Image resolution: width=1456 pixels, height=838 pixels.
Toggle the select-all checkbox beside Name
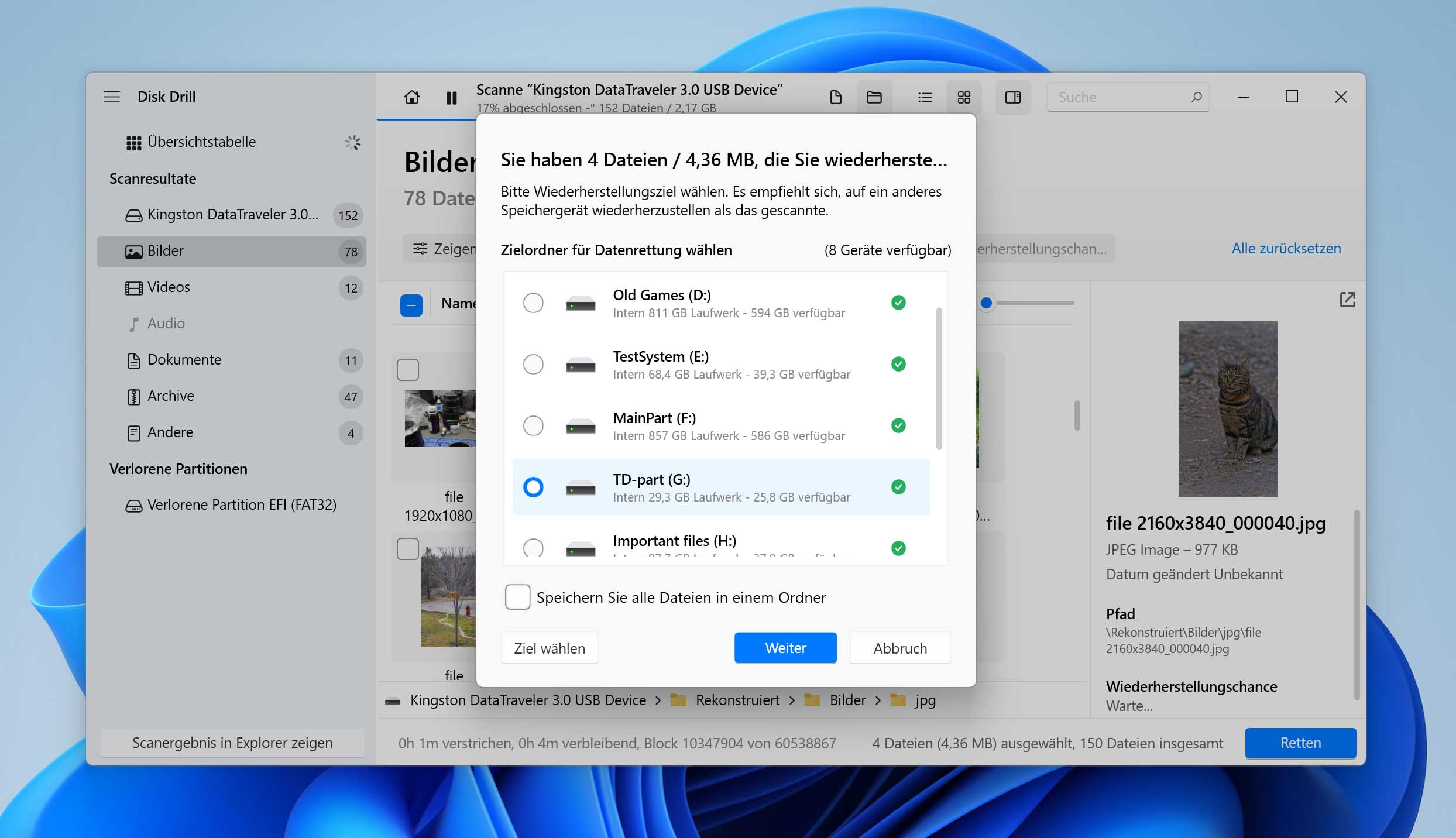pos(411,305)
